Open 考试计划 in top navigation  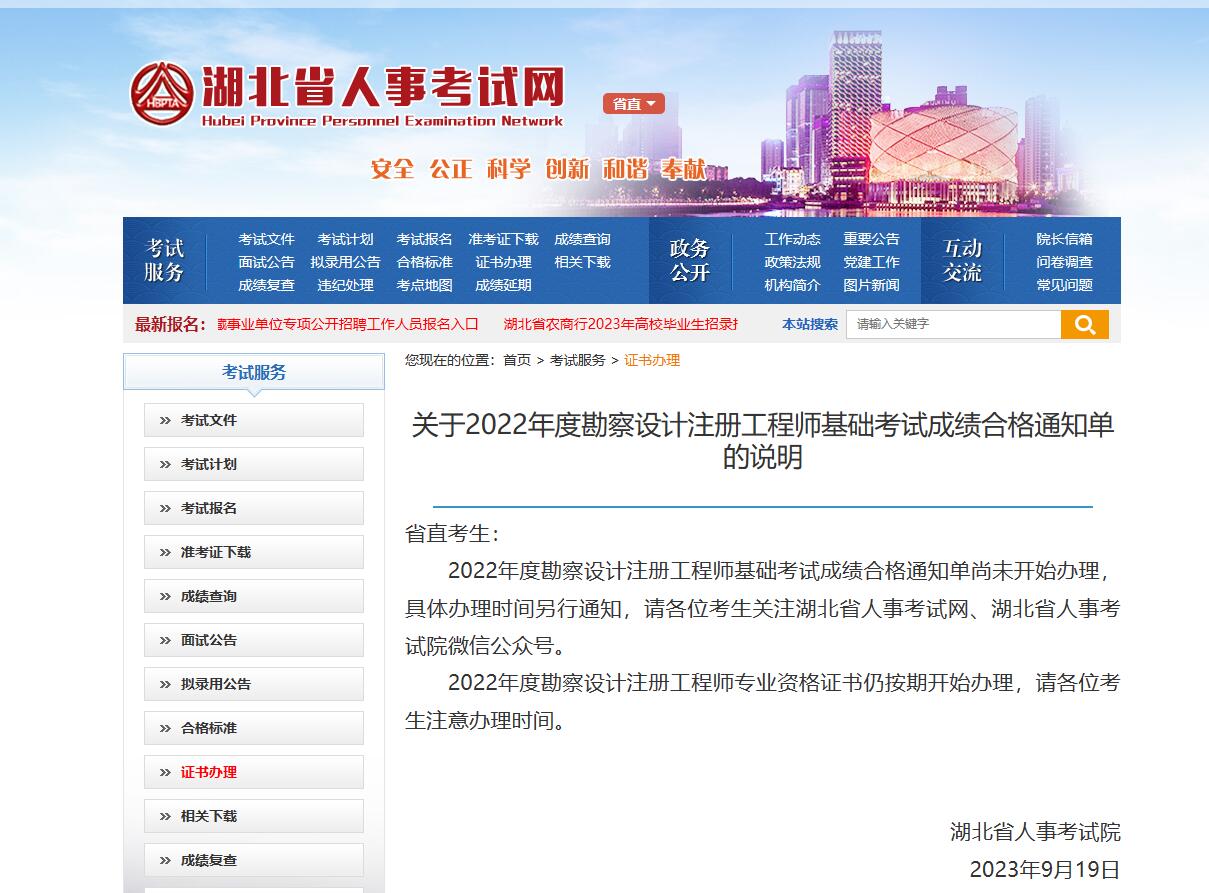[345, 239]
